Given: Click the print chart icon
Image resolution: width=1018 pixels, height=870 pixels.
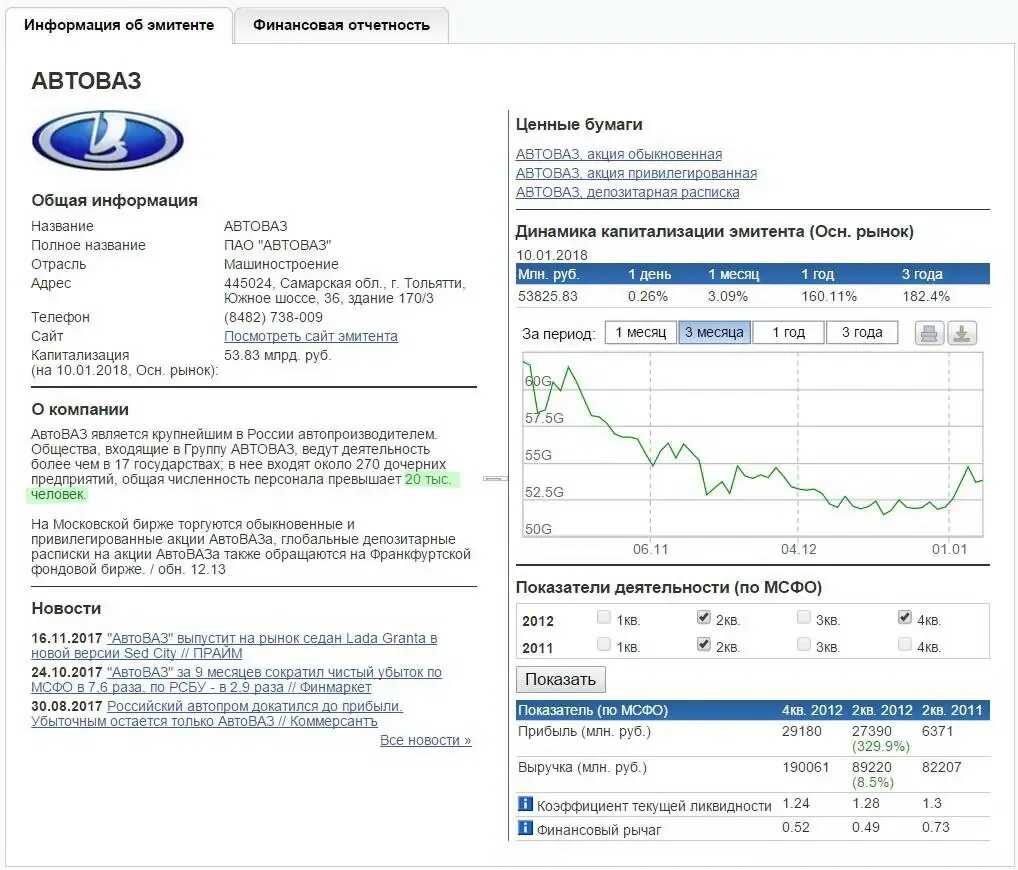Looking at the screenshot, I should click(929, 334).
